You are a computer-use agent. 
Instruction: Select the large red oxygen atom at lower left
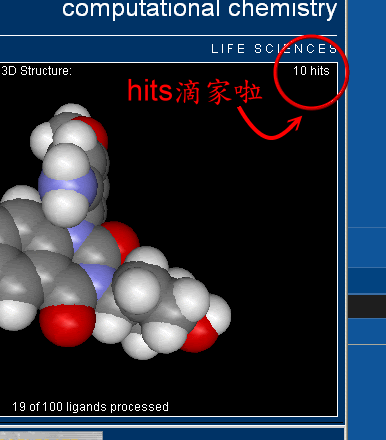coord(68,325)
